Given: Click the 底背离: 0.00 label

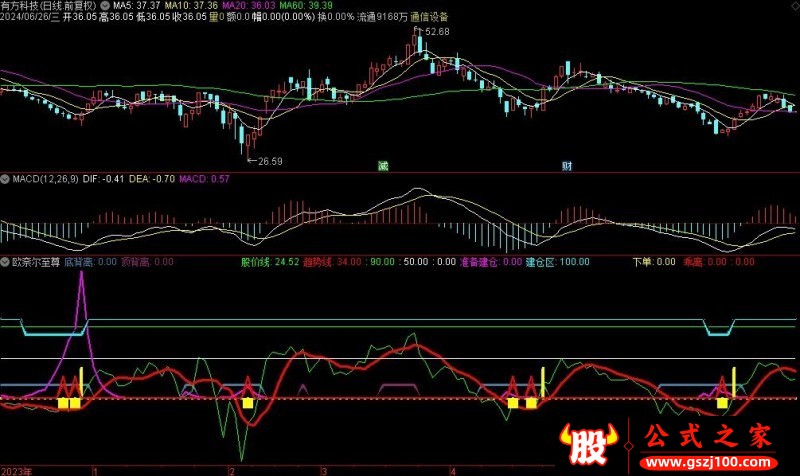Looking at the screenshot, I should click(x=90, y=262).
